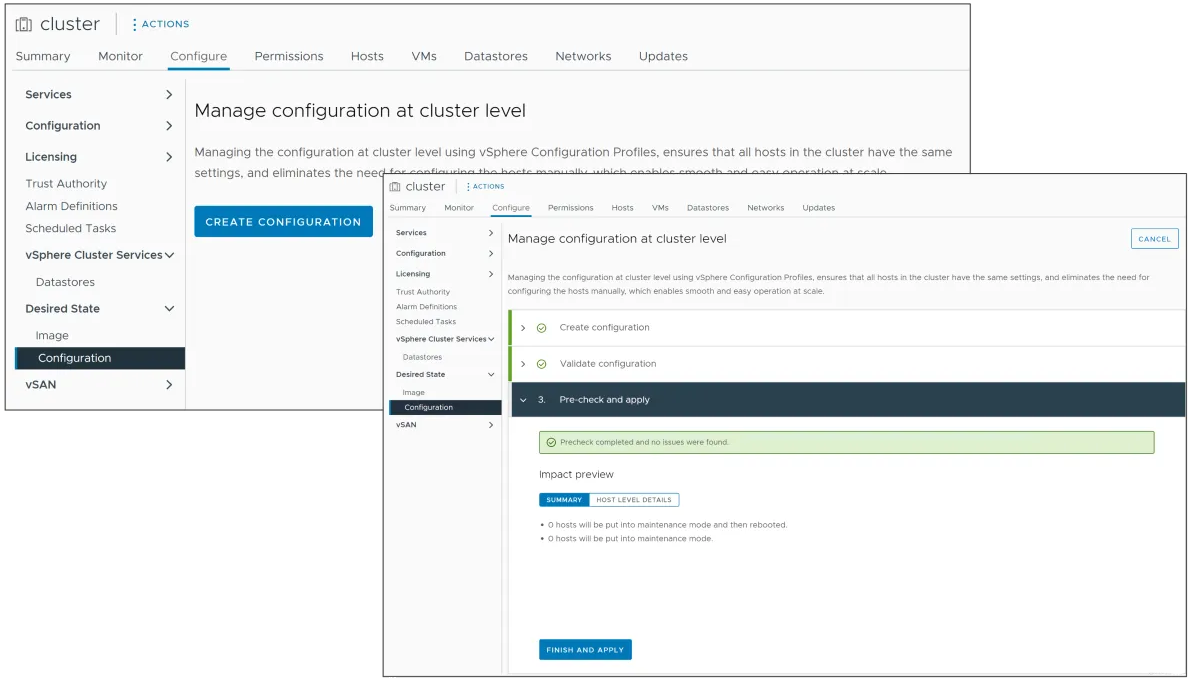Viewport: 1192px width, 681px height.
Task: Switch to HOST LEVEL DETAILS under Impact preview
Action: coord(634,500)
